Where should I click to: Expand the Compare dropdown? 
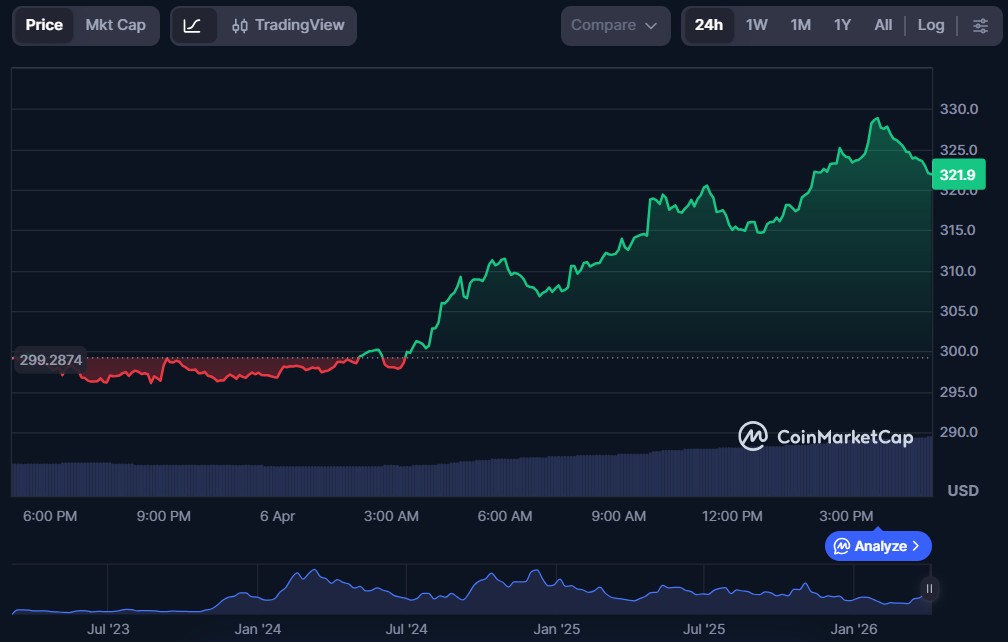coord(615,26)
